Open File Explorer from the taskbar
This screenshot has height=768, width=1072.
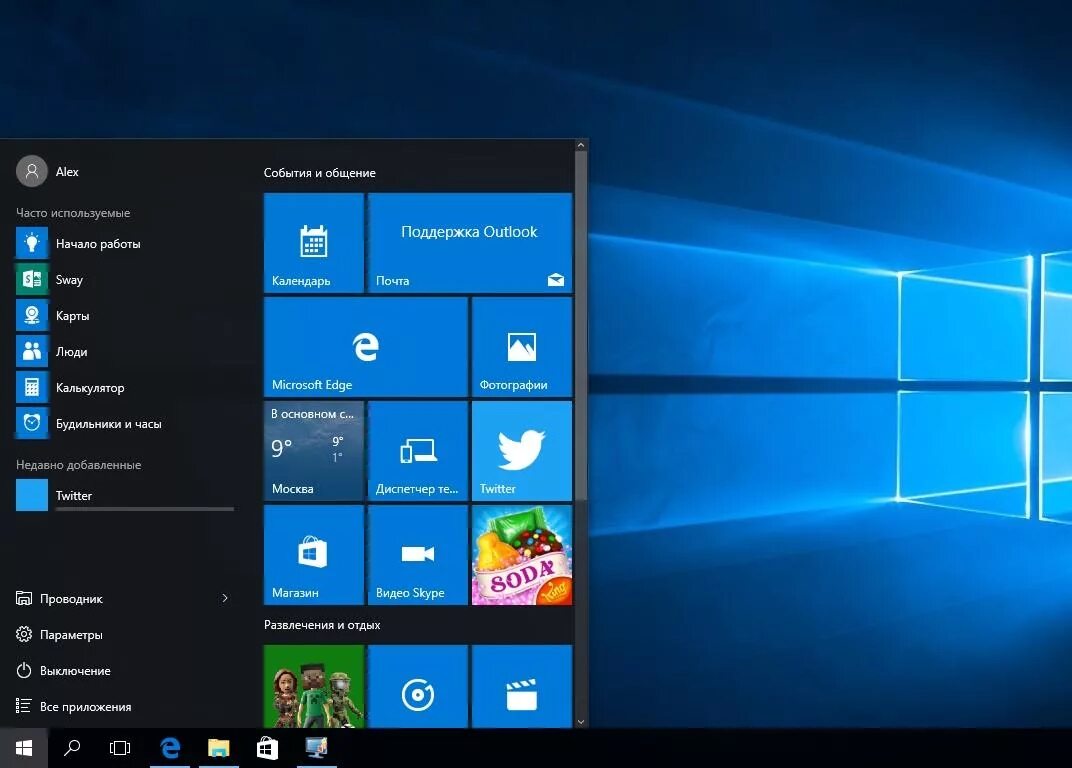pos(218,747)
